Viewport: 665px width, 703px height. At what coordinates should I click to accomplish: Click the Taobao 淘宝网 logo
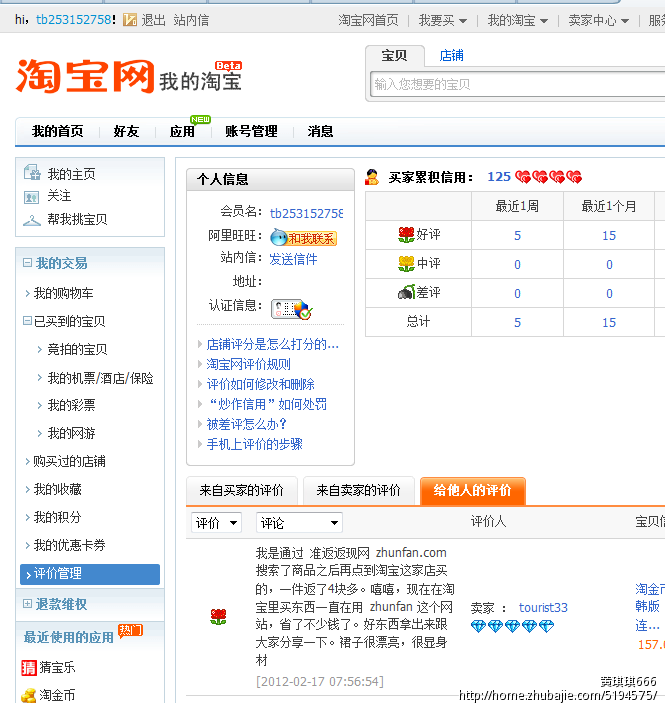[x=85, y=76]
